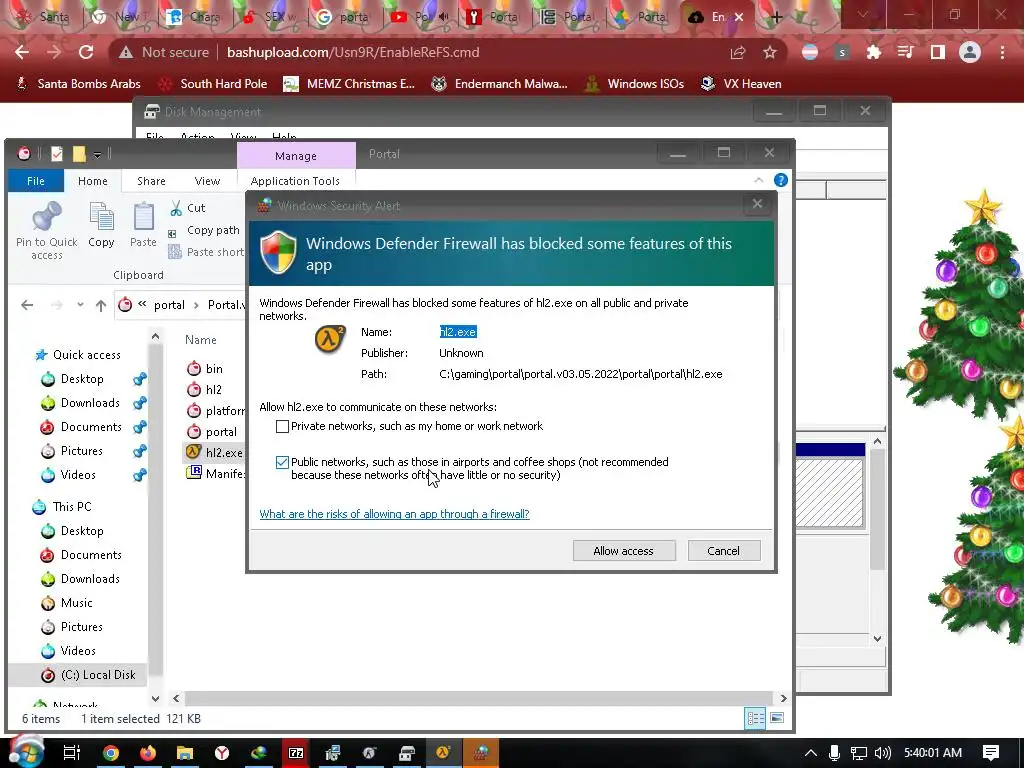Click new folder icon in title bar

(79, 154)
